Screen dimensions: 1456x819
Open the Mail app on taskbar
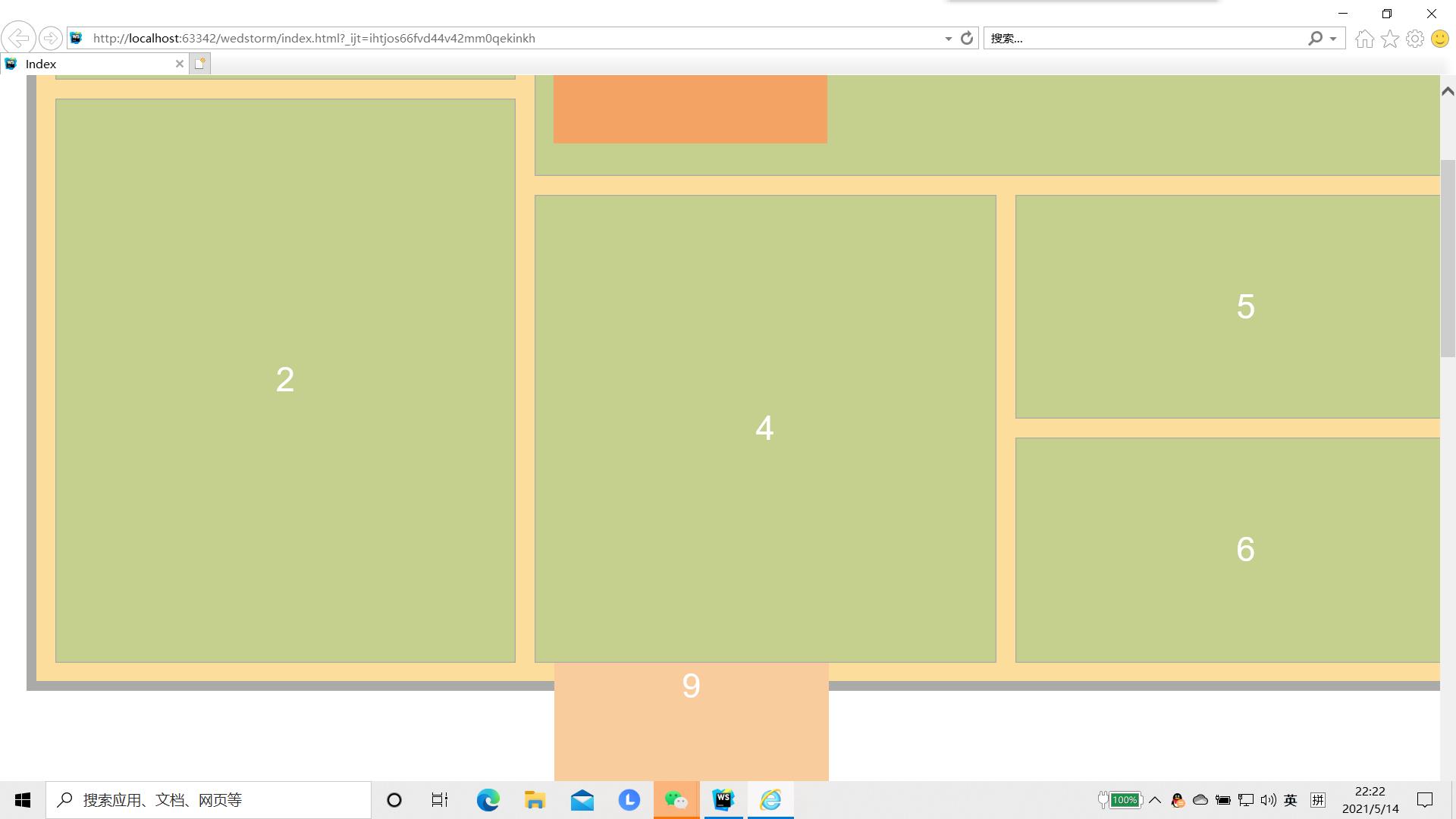point(582,800)
